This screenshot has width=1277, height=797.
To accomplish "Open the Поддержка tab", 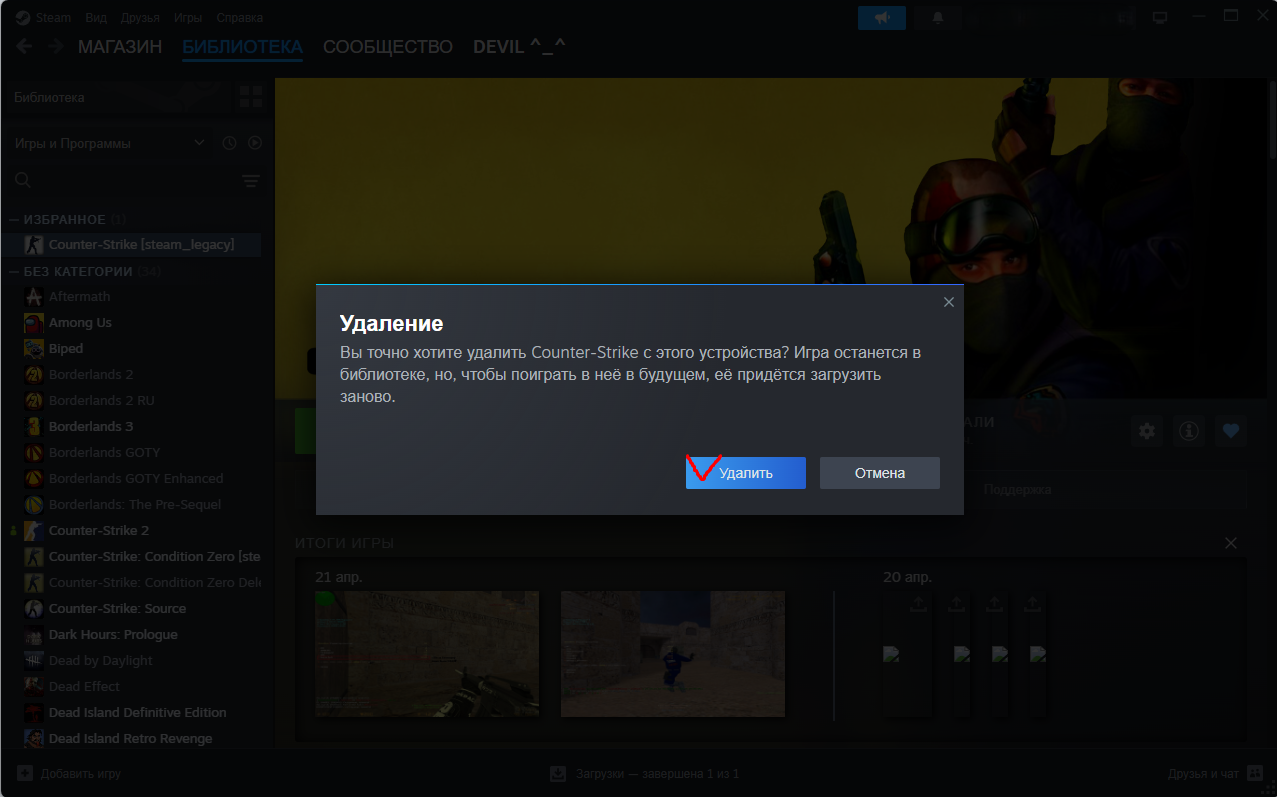I will [x=1017, y=490].
